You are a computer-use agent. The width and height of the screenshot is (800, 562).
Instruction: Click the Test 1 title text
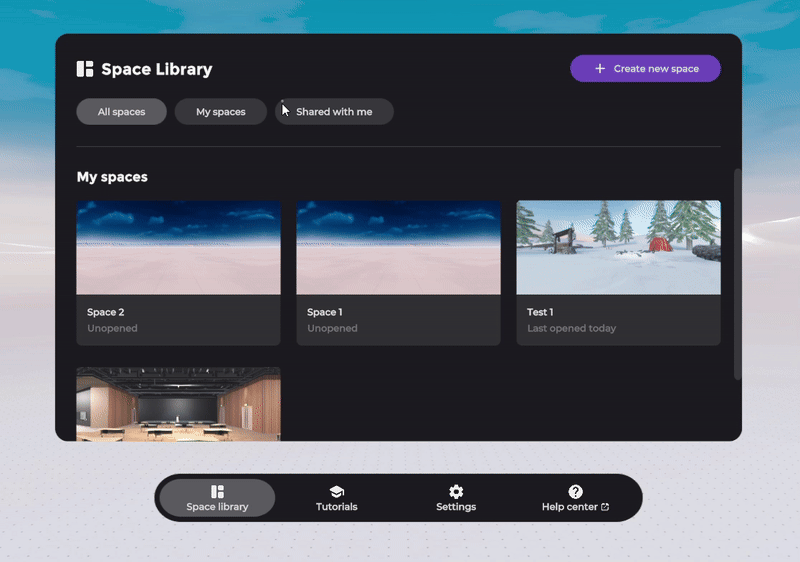coord(540,312)
